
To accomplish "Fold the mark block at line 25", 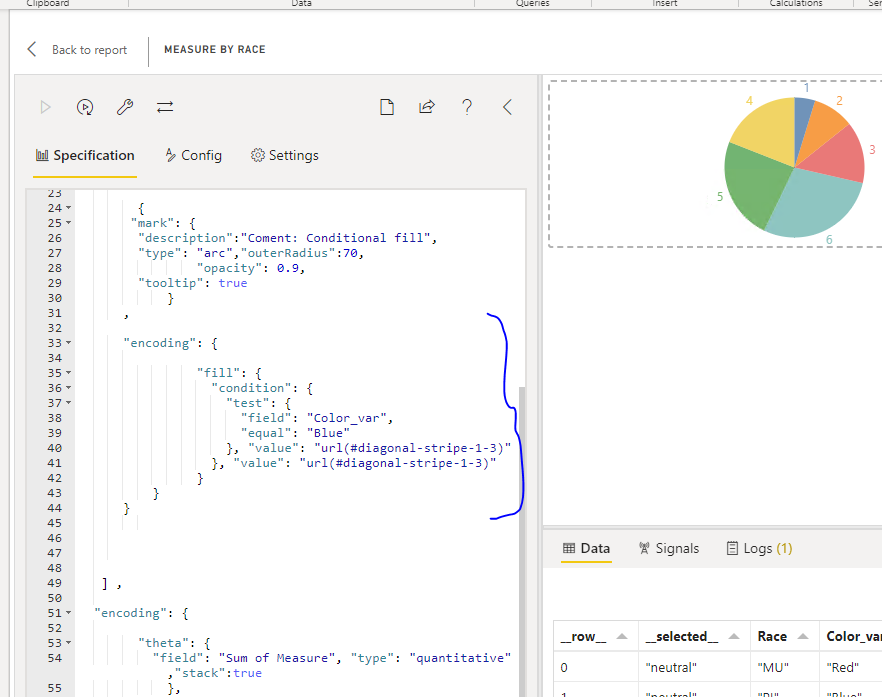I will (x=69, y=223).
